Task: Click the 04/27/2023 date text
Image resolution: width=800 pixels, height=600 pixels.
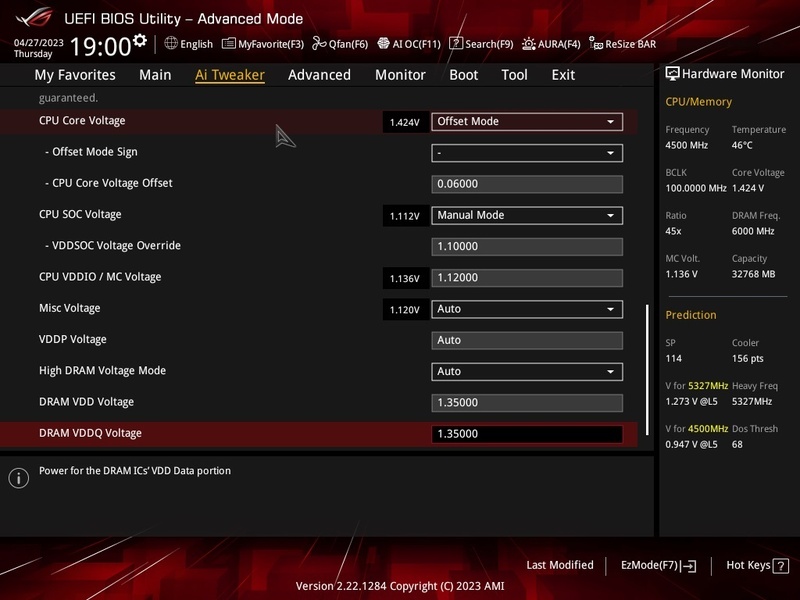Action: (39, 42)
